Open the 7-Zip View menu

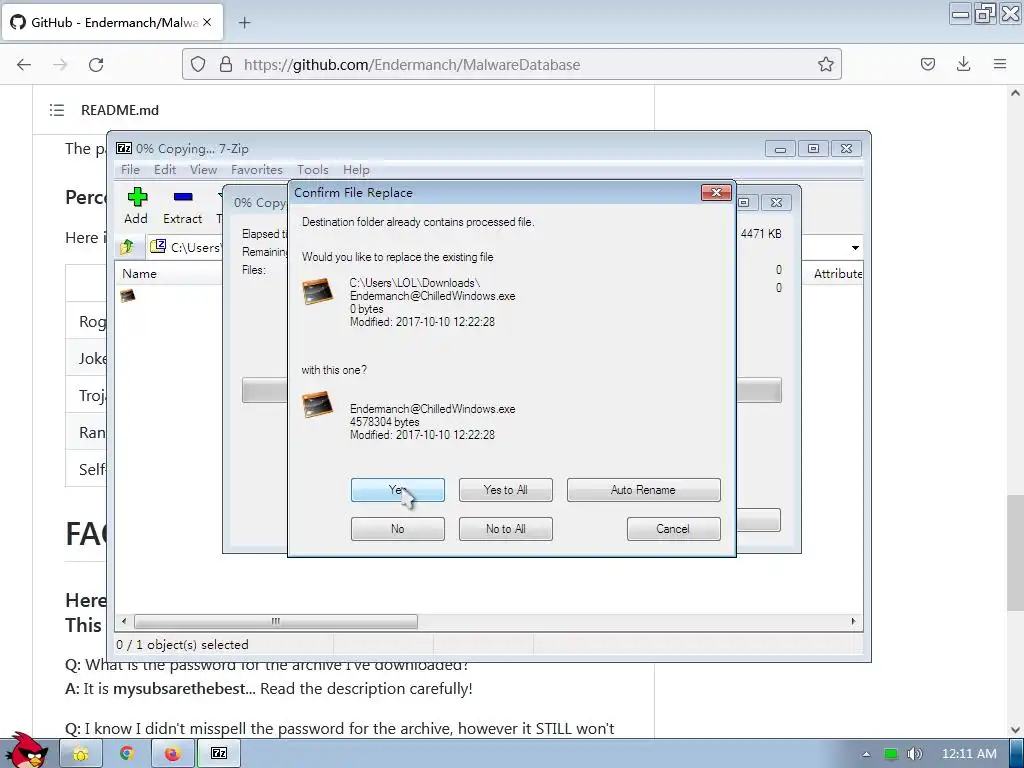[x=203, y=170]
